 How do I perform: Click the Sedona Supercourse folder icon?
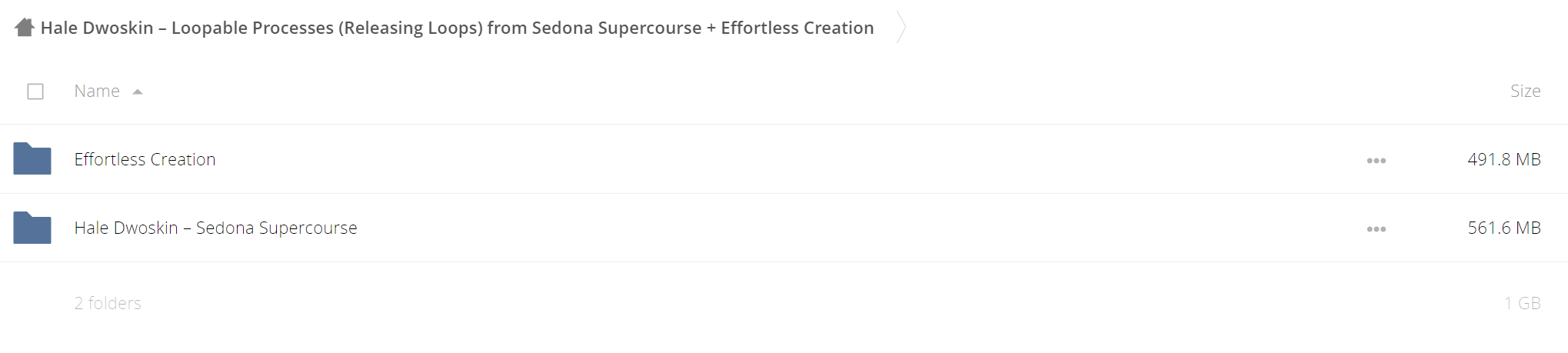[x=32, y=227]
